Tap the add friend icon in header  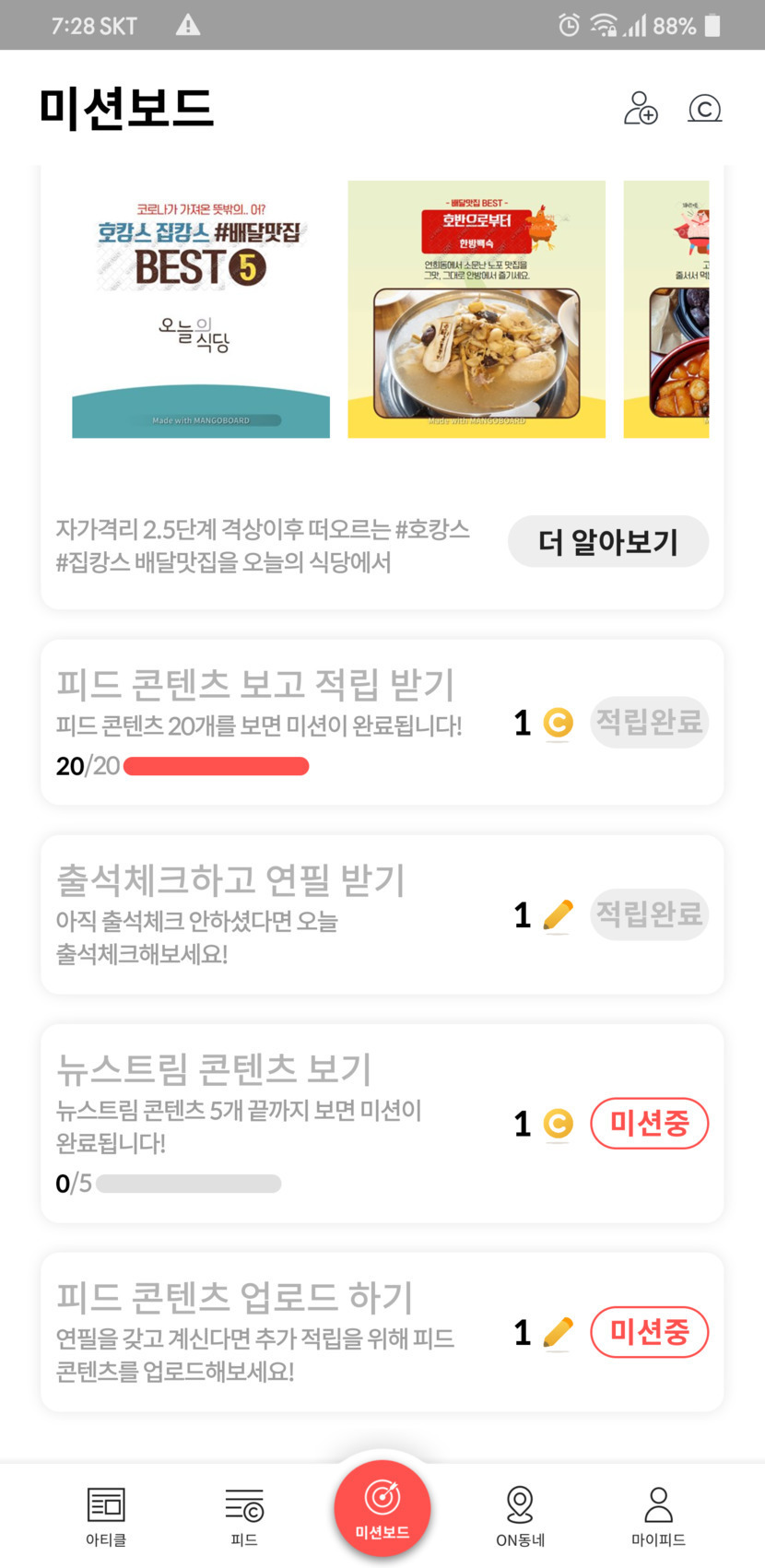point(641,108)
